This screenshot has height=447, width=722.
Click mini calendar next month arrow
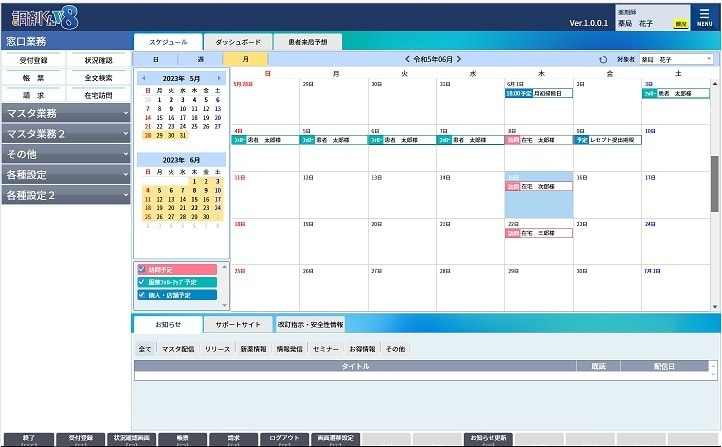220,78
